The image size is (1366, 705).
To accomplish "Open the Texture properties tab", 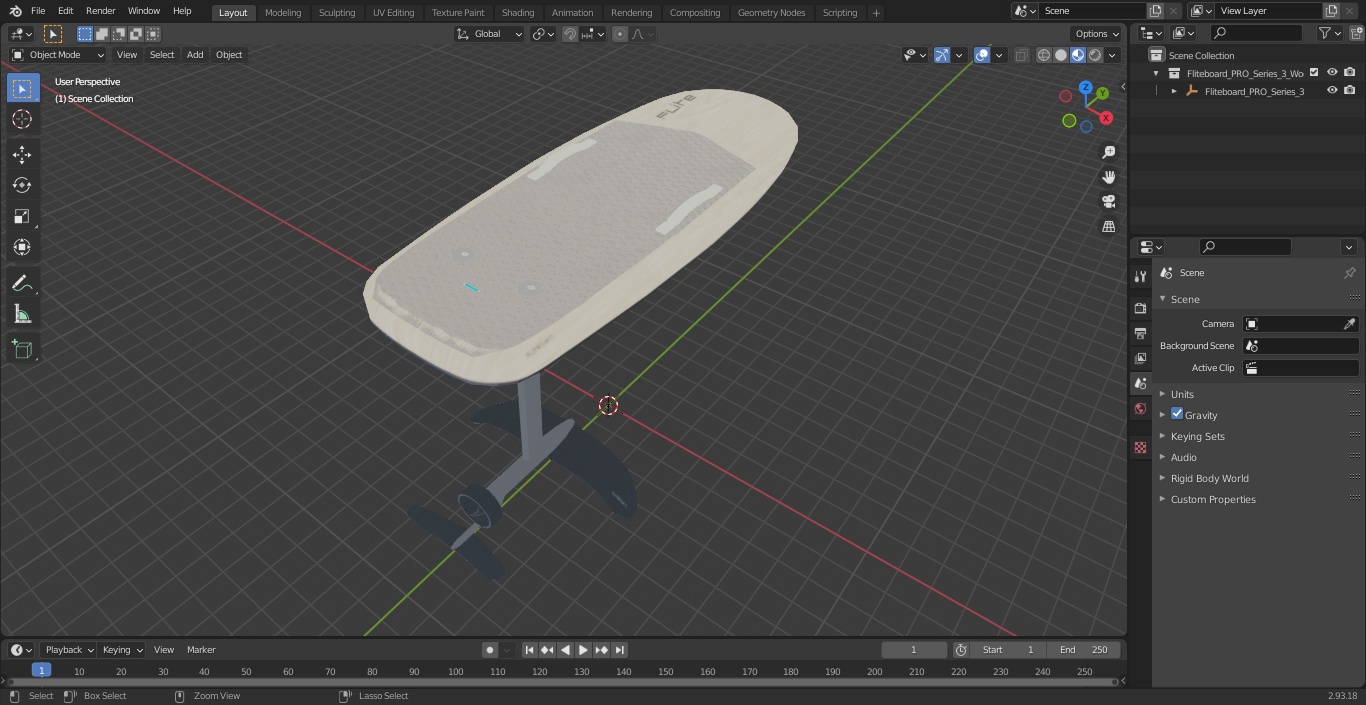I will click(x=1140, y=447).
